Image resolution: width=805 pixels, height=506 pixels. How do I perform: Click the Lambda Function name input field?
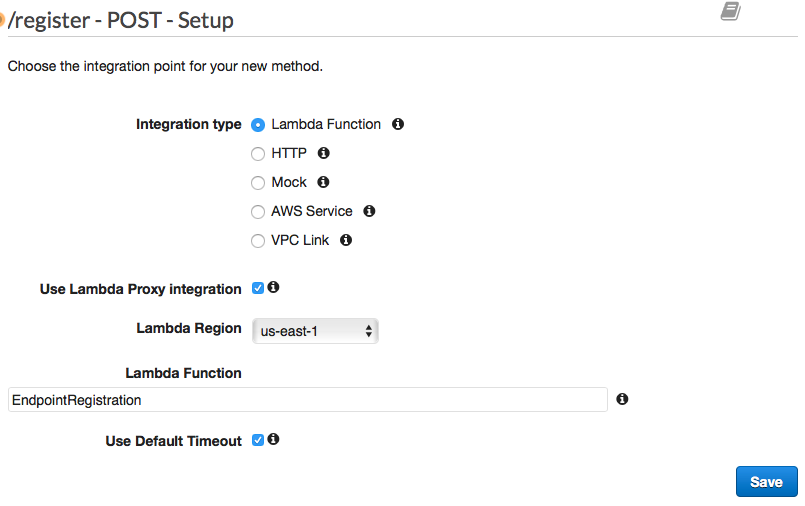(x=307, y=400)
